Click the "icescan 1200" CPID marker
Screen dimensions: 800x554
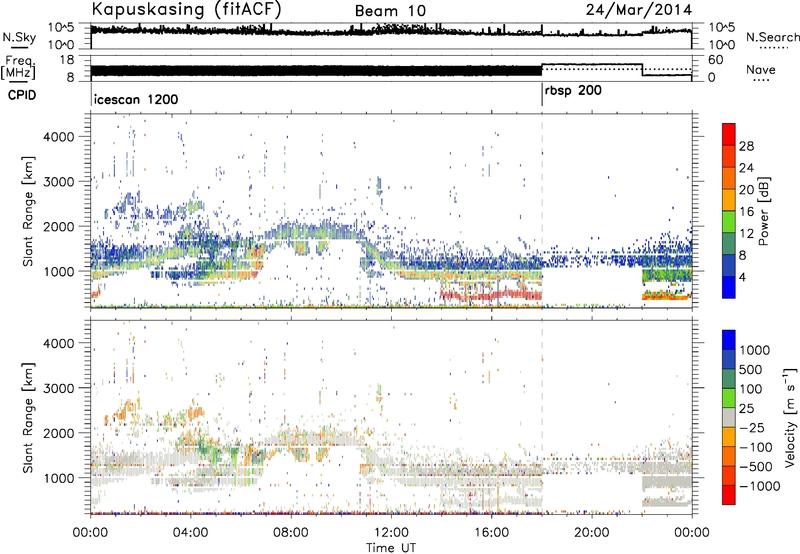pos(136,99)
